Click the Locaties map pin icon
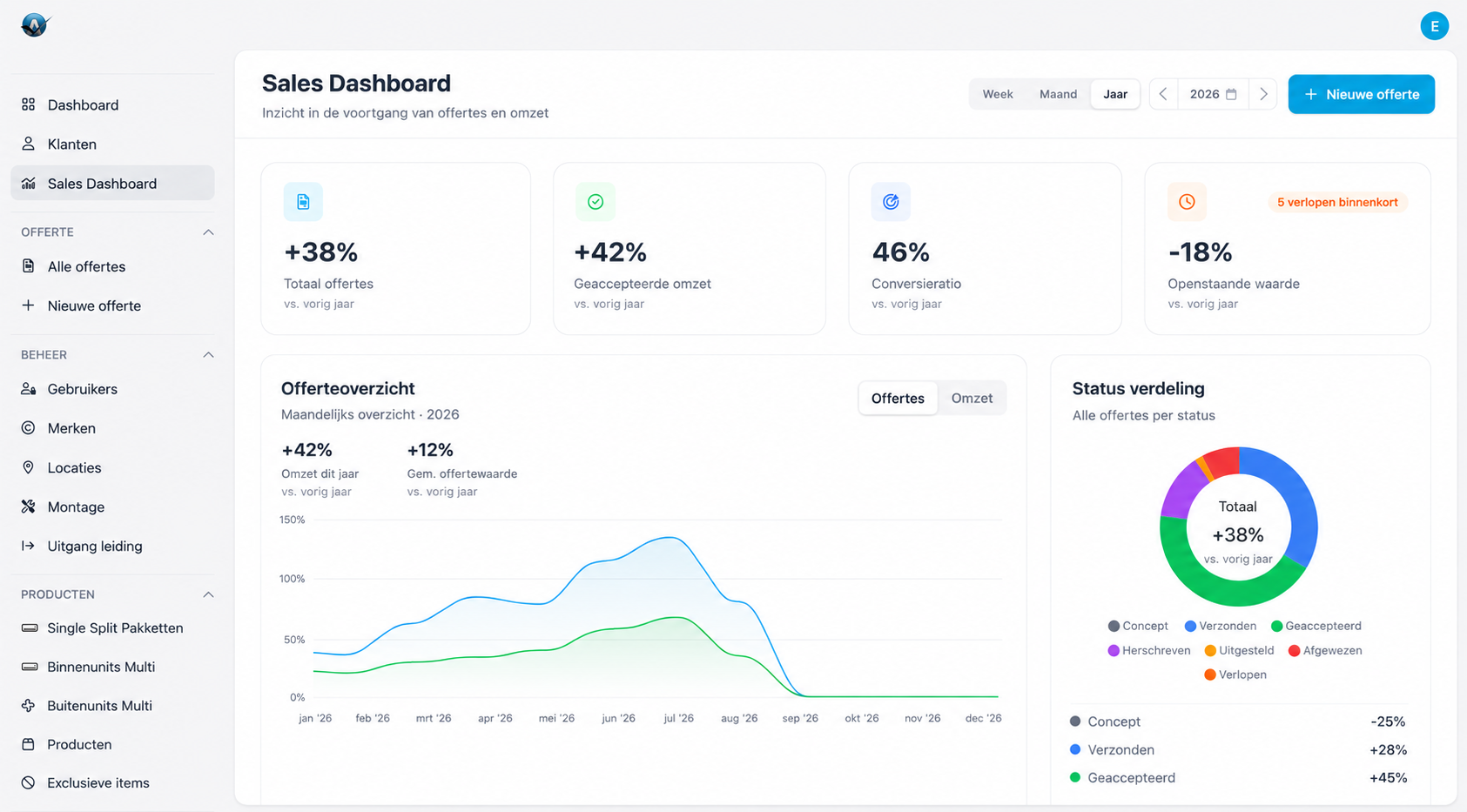 pos(29,467)
